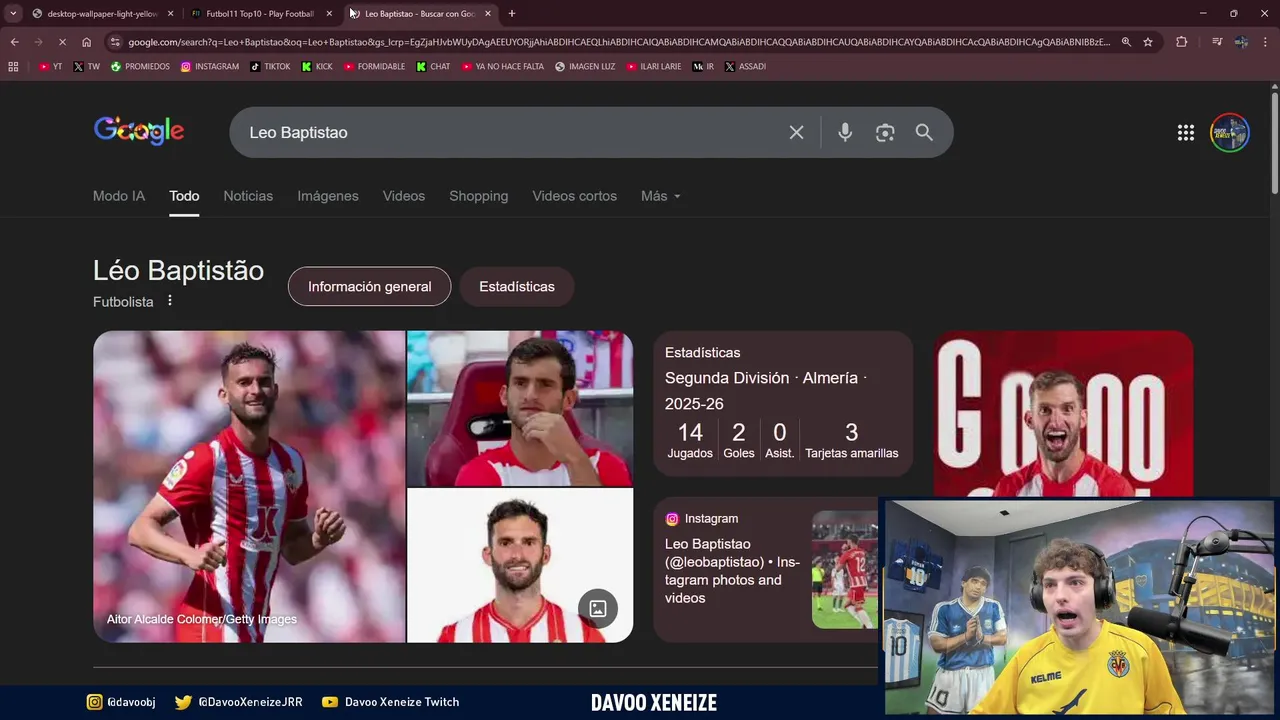
Task: Open the Google account avatar on results page
Action: click(1230, 132)
